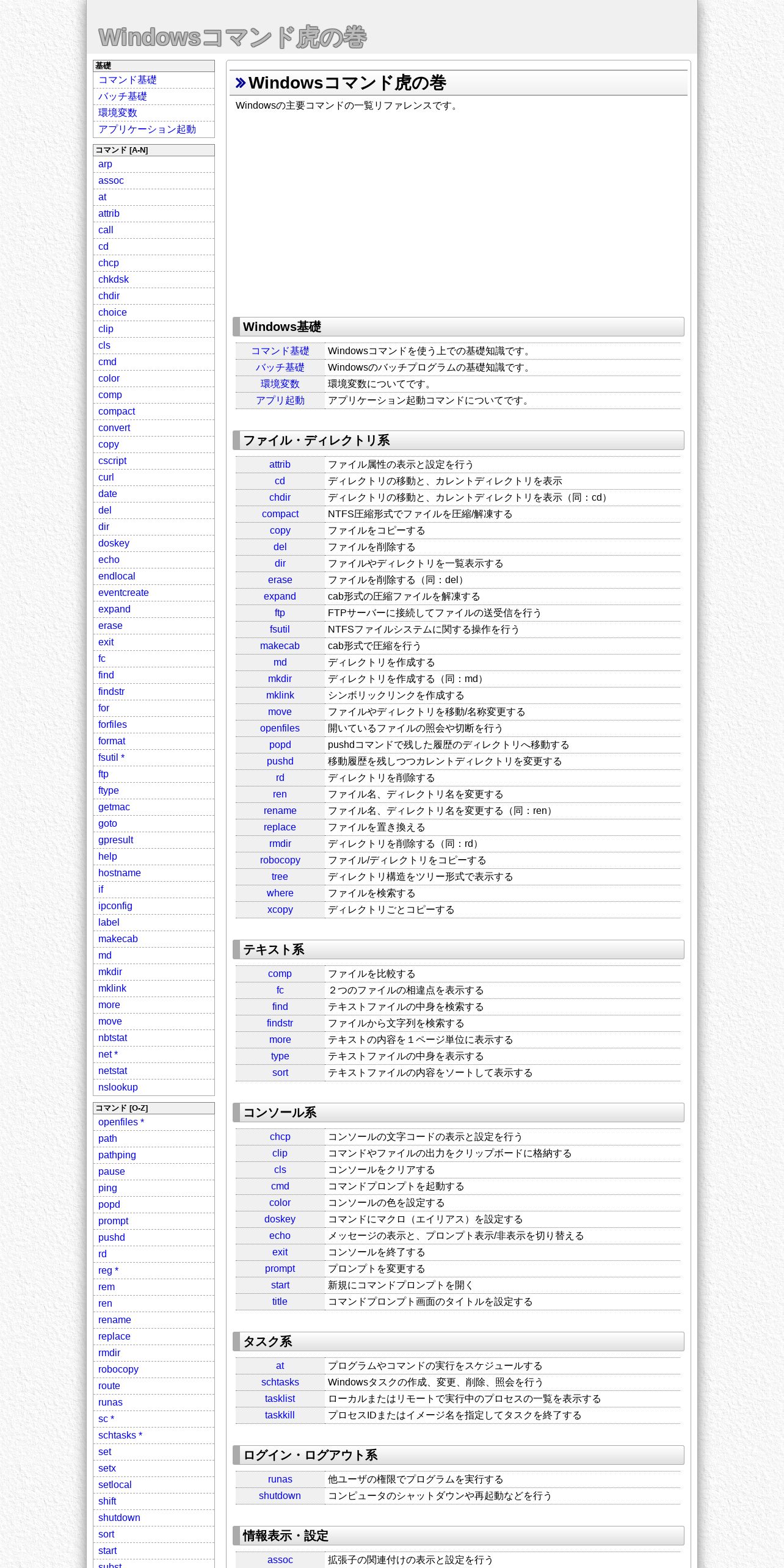The height and width of the screenshot is (1568, 784).
Task: Open net * in the sidebar
Action: coord(108,1054)
